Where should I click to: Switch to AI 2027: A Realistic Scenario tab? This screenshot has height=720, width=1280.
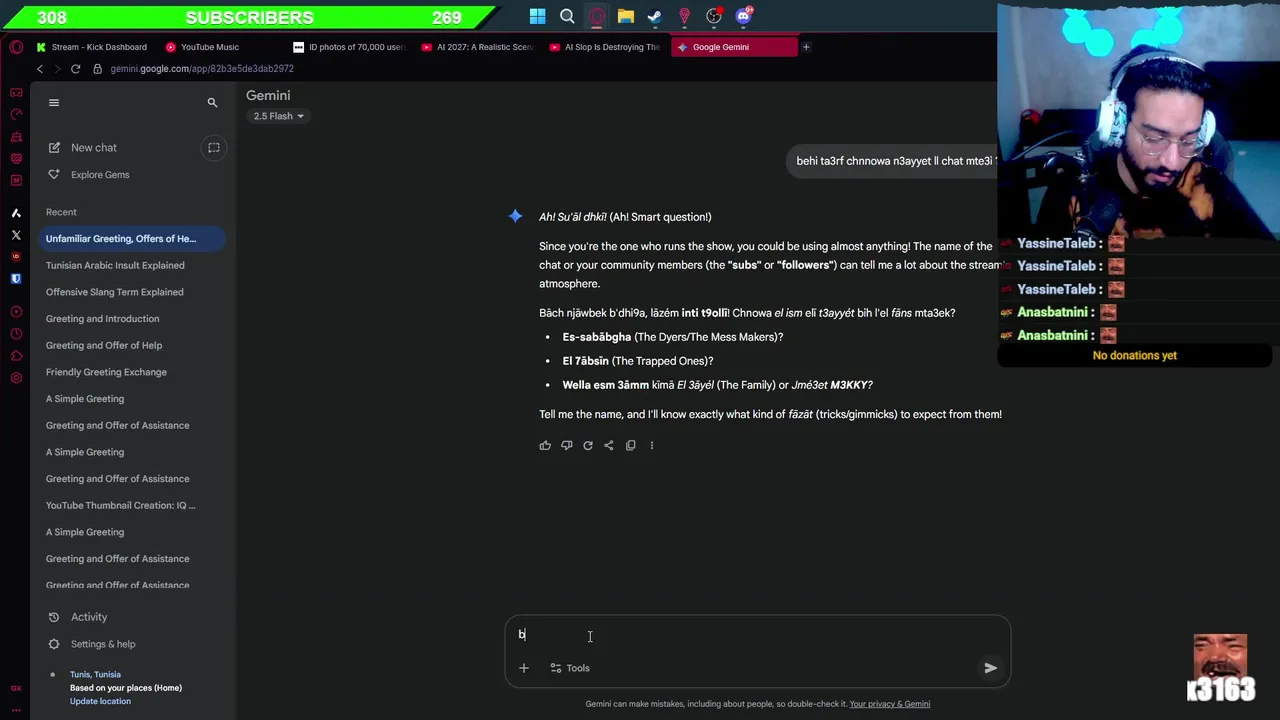[x=478, y=47]
